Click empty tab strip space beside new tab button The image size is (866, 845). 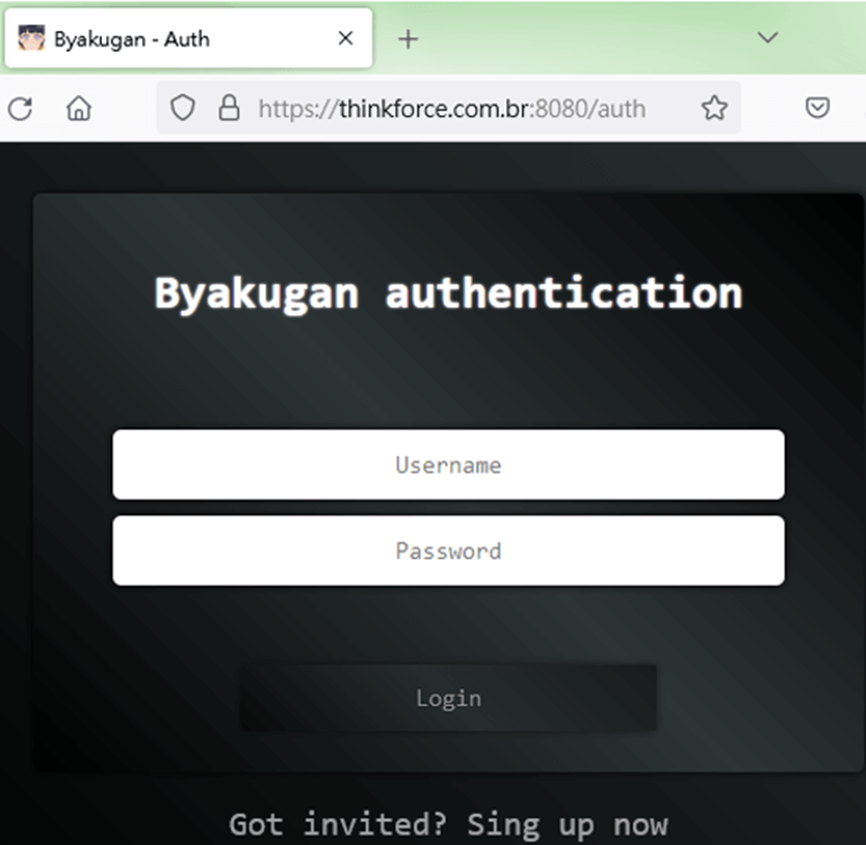[x=580, y=39]
